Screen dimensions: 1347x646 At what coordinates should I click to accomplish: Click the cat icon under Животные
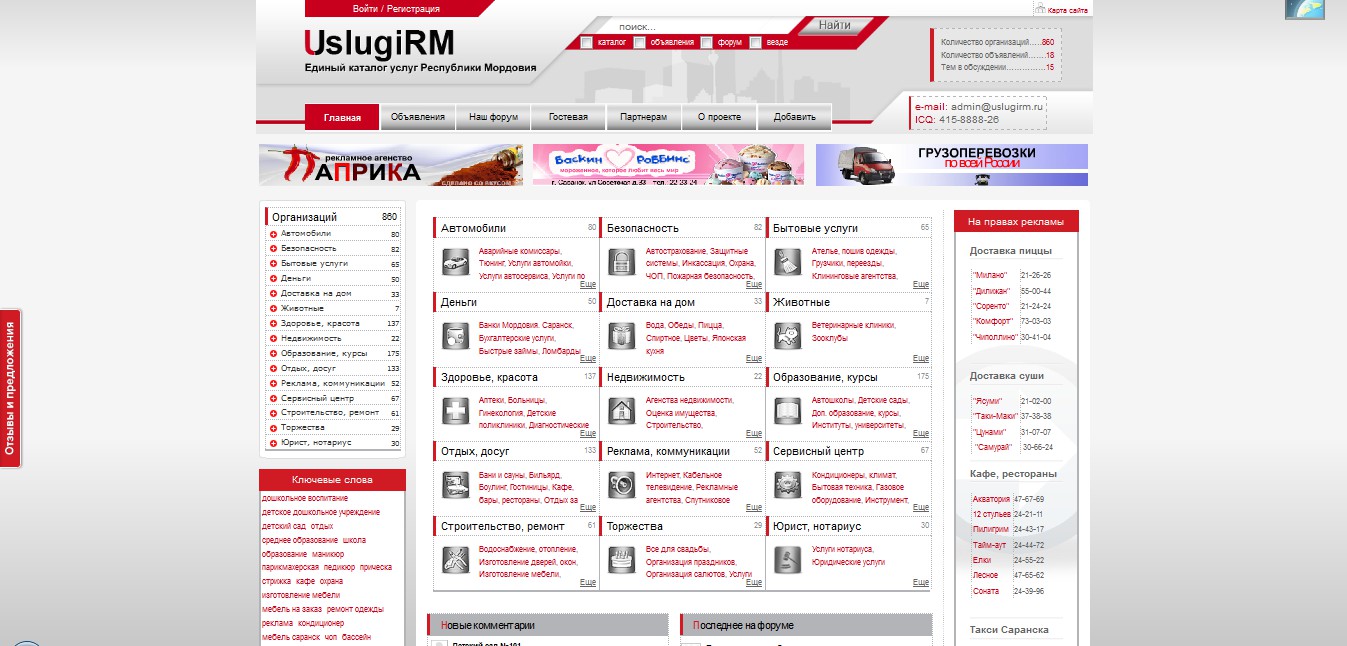787,336
